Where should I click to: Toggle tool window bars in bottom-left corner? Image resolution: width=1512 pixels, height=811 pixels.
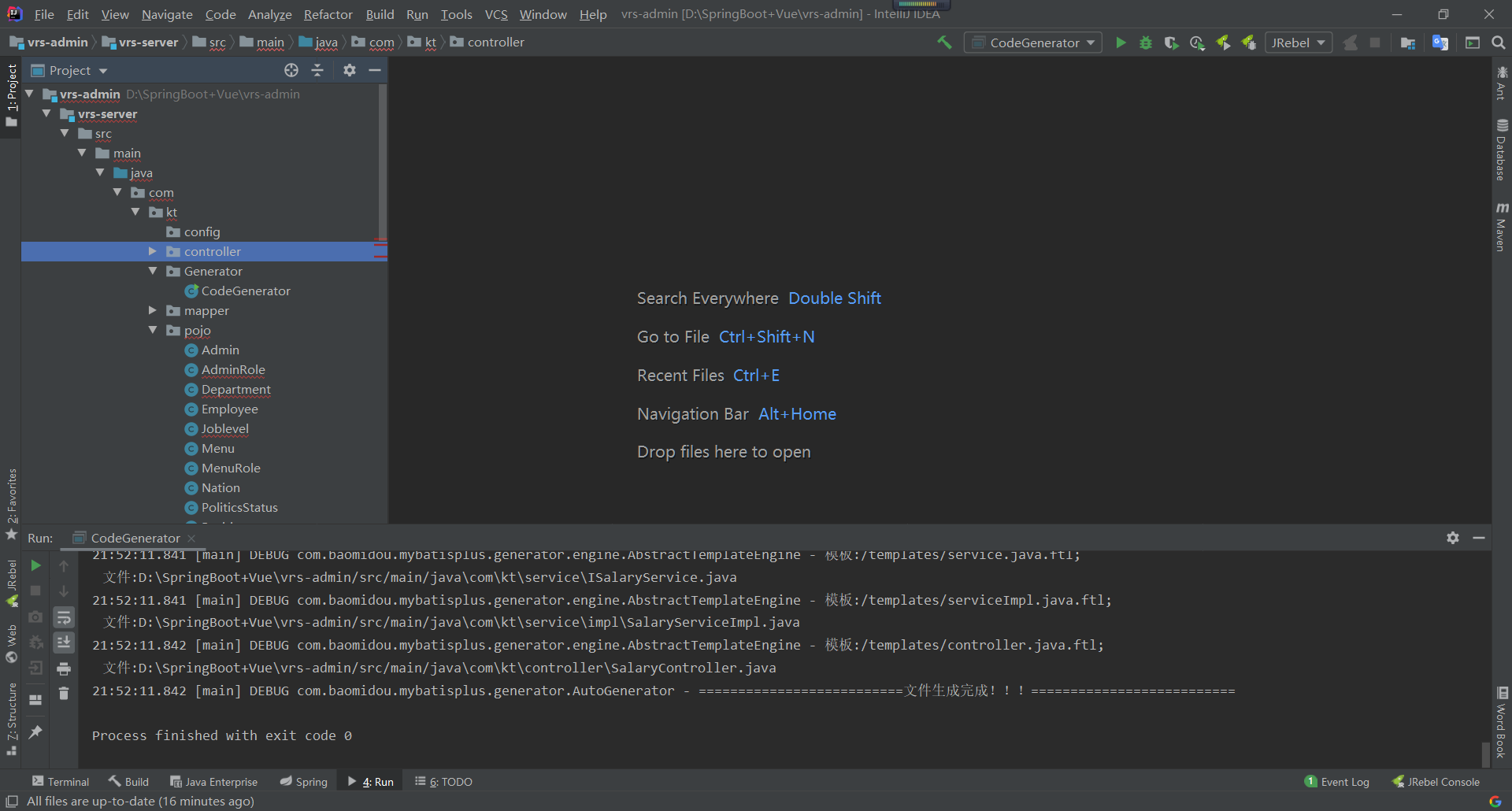click(x=11, y=801)
